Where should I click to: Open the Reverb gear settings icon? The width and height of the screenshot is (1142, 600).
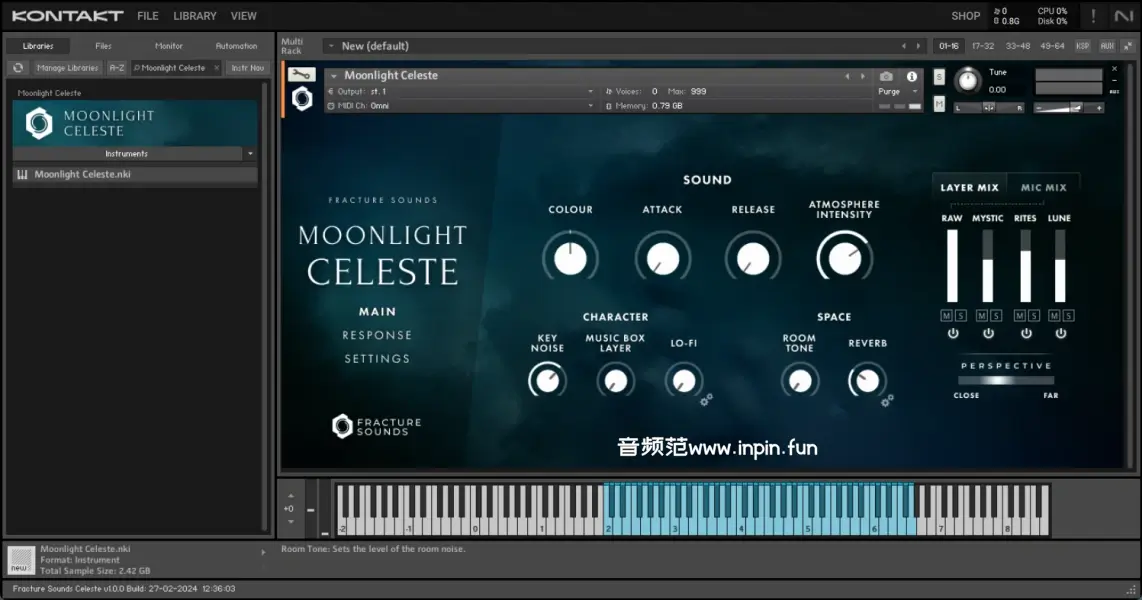(x=887, y=400)
